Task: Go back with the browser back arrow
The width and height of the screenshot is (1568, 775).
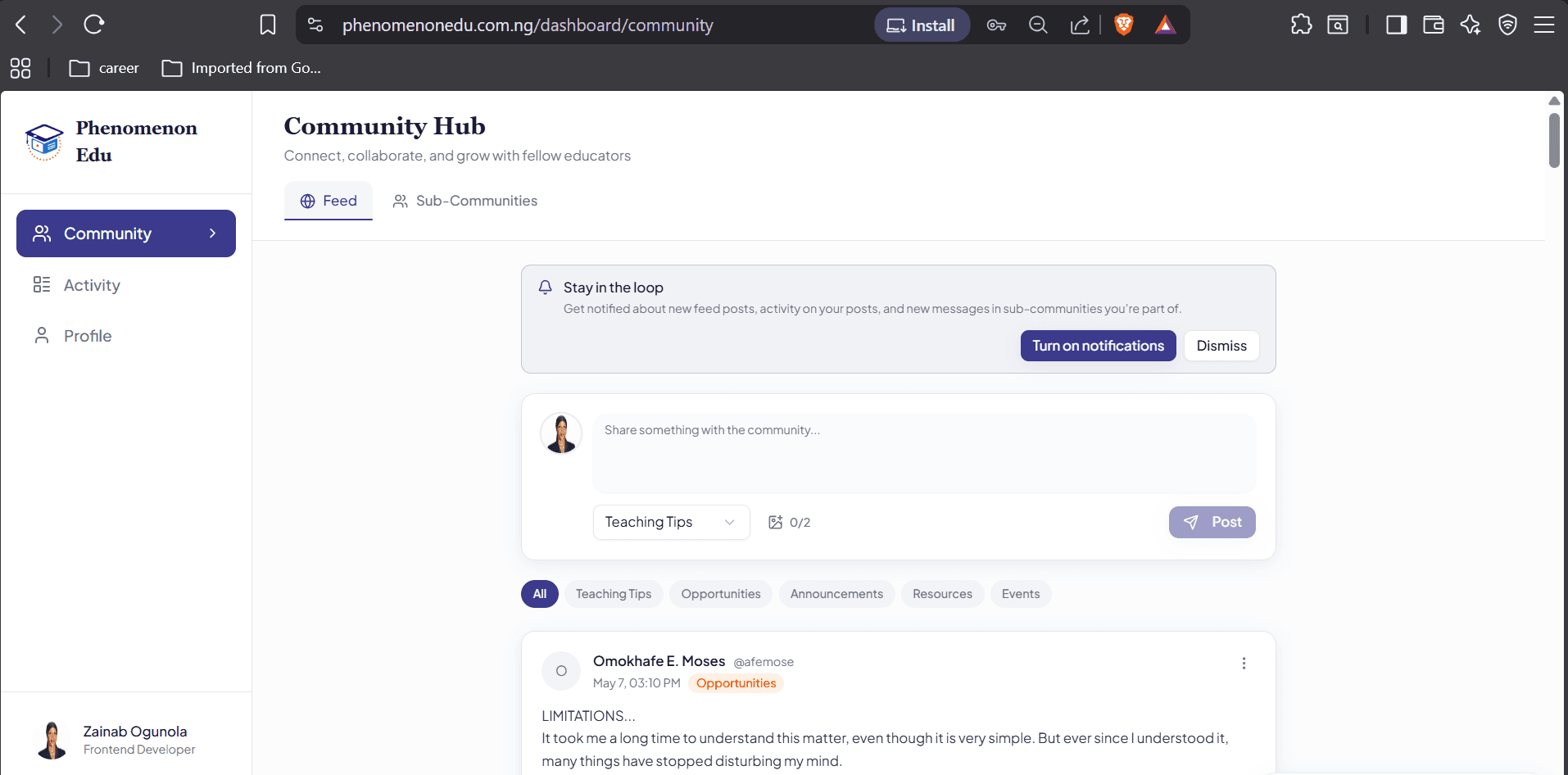Action: pos(21,25)
